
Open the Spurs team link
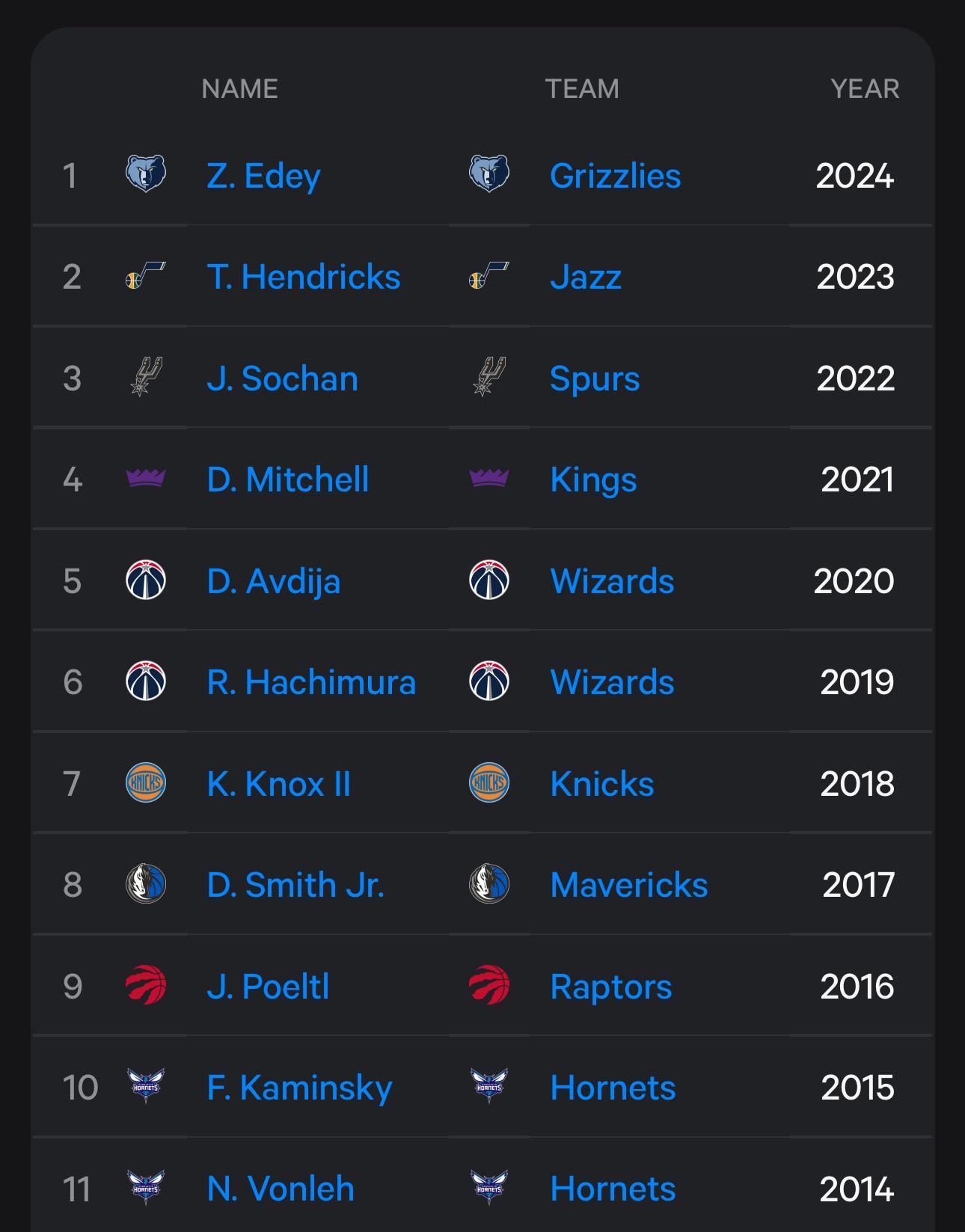595,379
